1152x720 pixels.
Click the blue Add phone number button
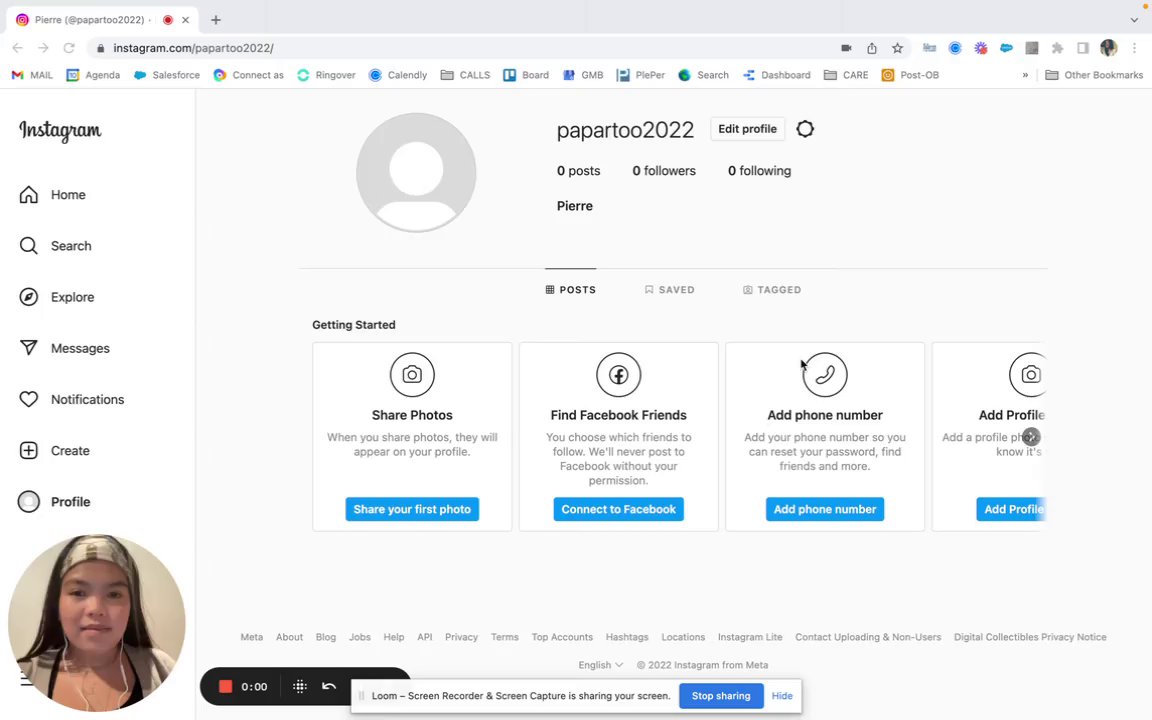(825, 509)
